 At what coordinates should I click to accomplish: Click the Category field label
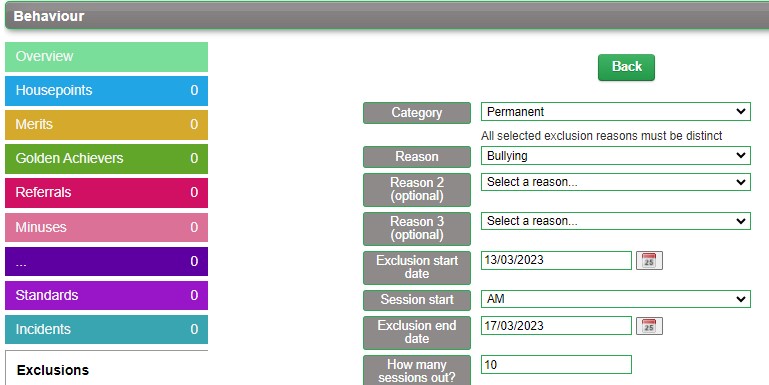coord(417,113)
